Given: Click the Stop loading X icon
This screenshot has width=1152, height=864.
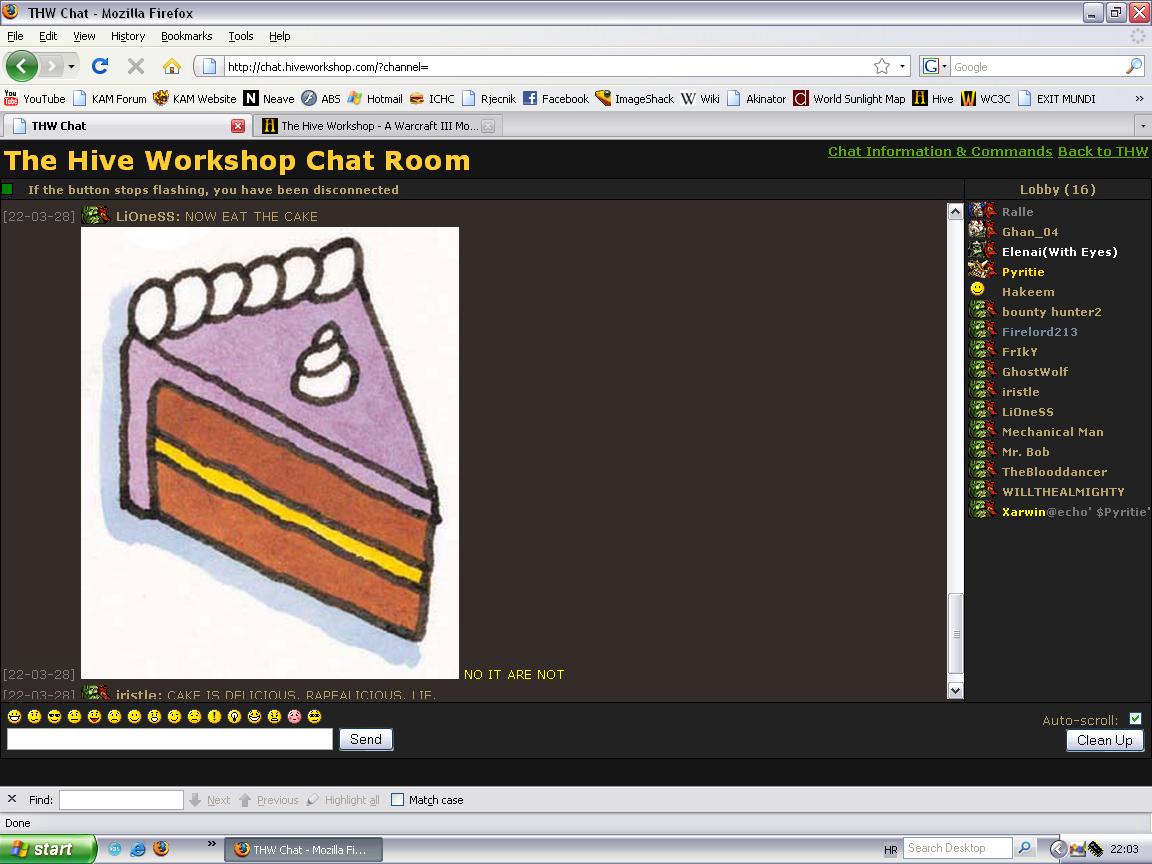Looking at the screenshot, I should coord(136,66).
